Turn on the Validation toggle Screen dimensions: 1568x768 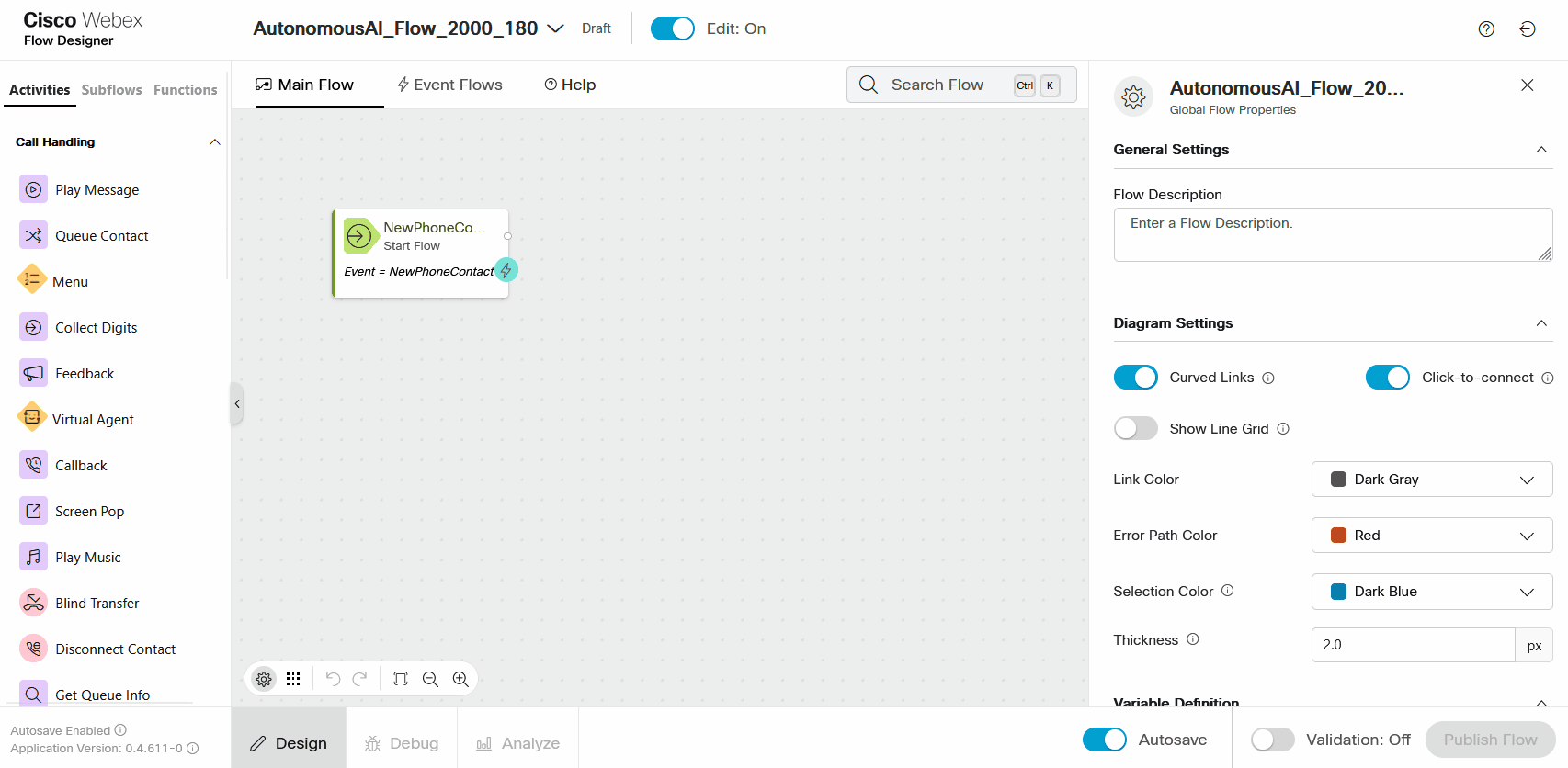[1272, 740]
